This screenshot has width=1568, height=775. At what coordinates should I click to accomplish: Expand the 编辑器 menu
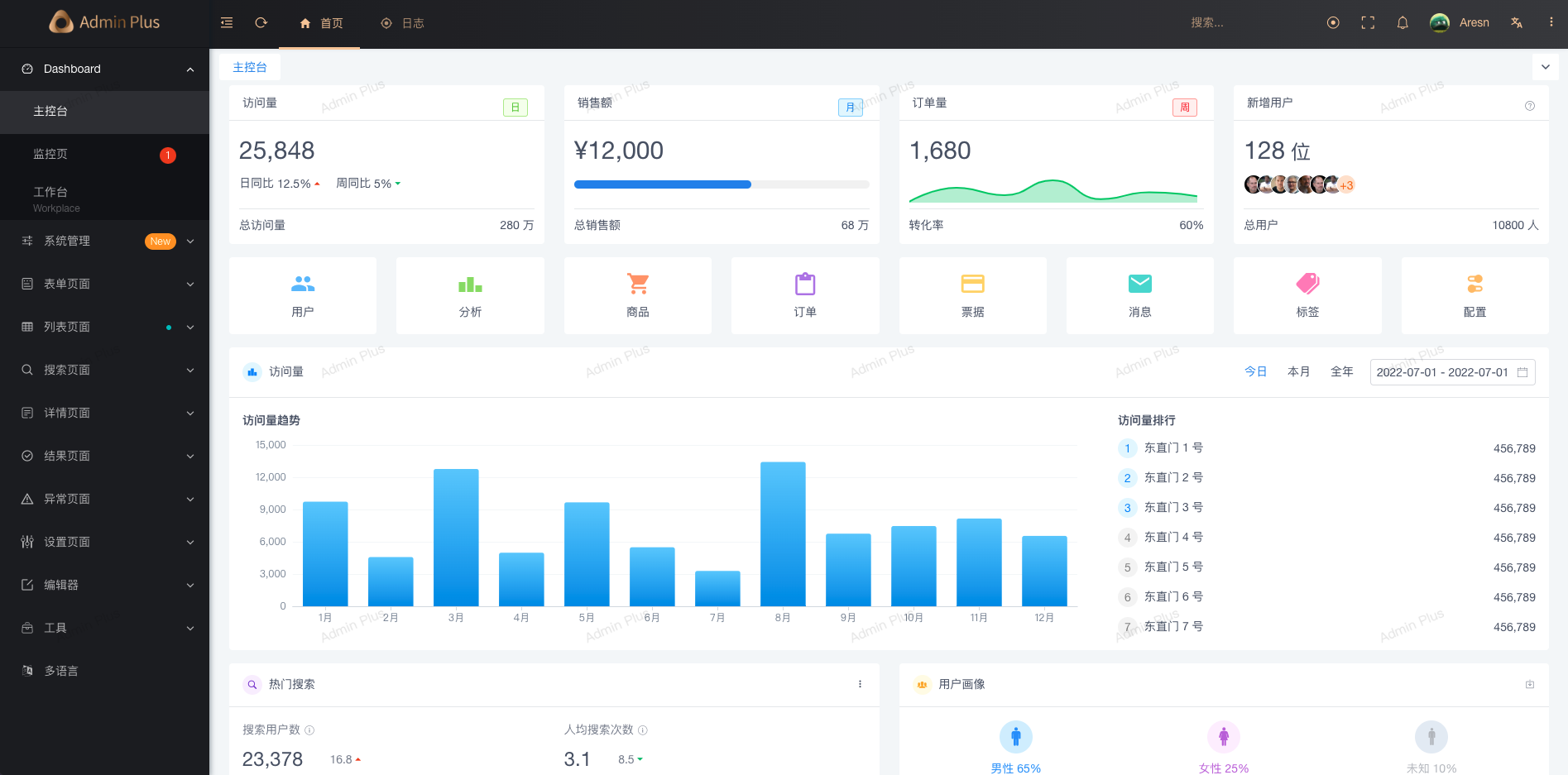click(104, 586)
